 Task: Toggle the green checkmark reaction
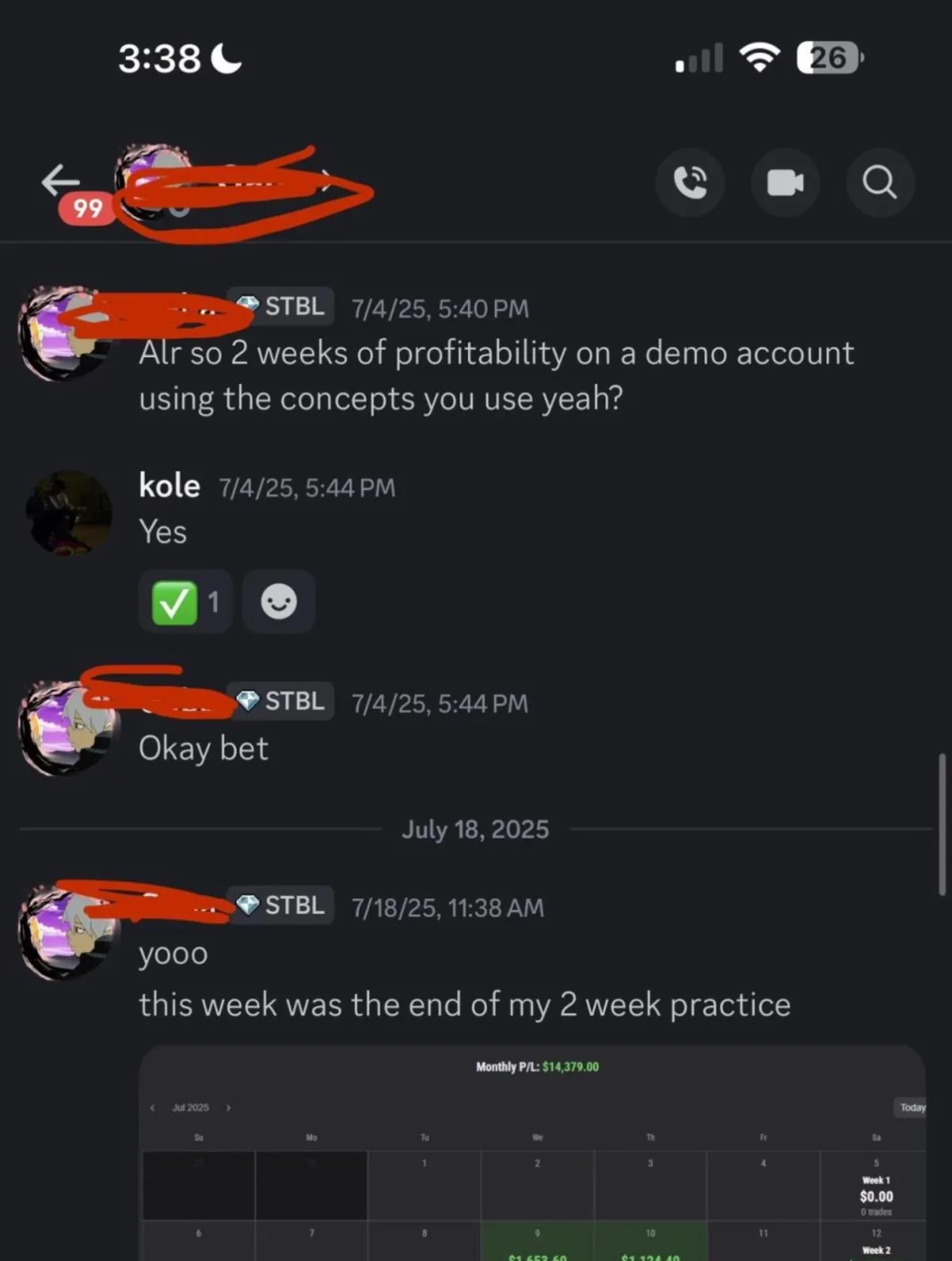click(186, 602)
